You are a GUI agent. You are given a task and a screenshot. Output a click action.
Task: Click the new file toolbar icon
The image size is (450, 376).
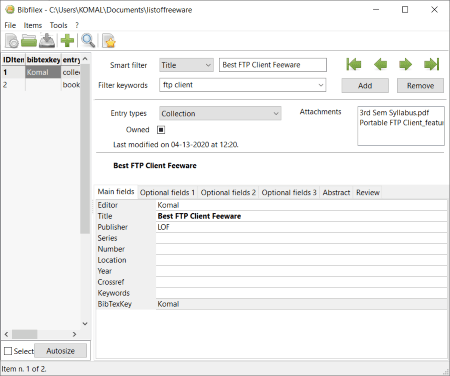point(12,41)
